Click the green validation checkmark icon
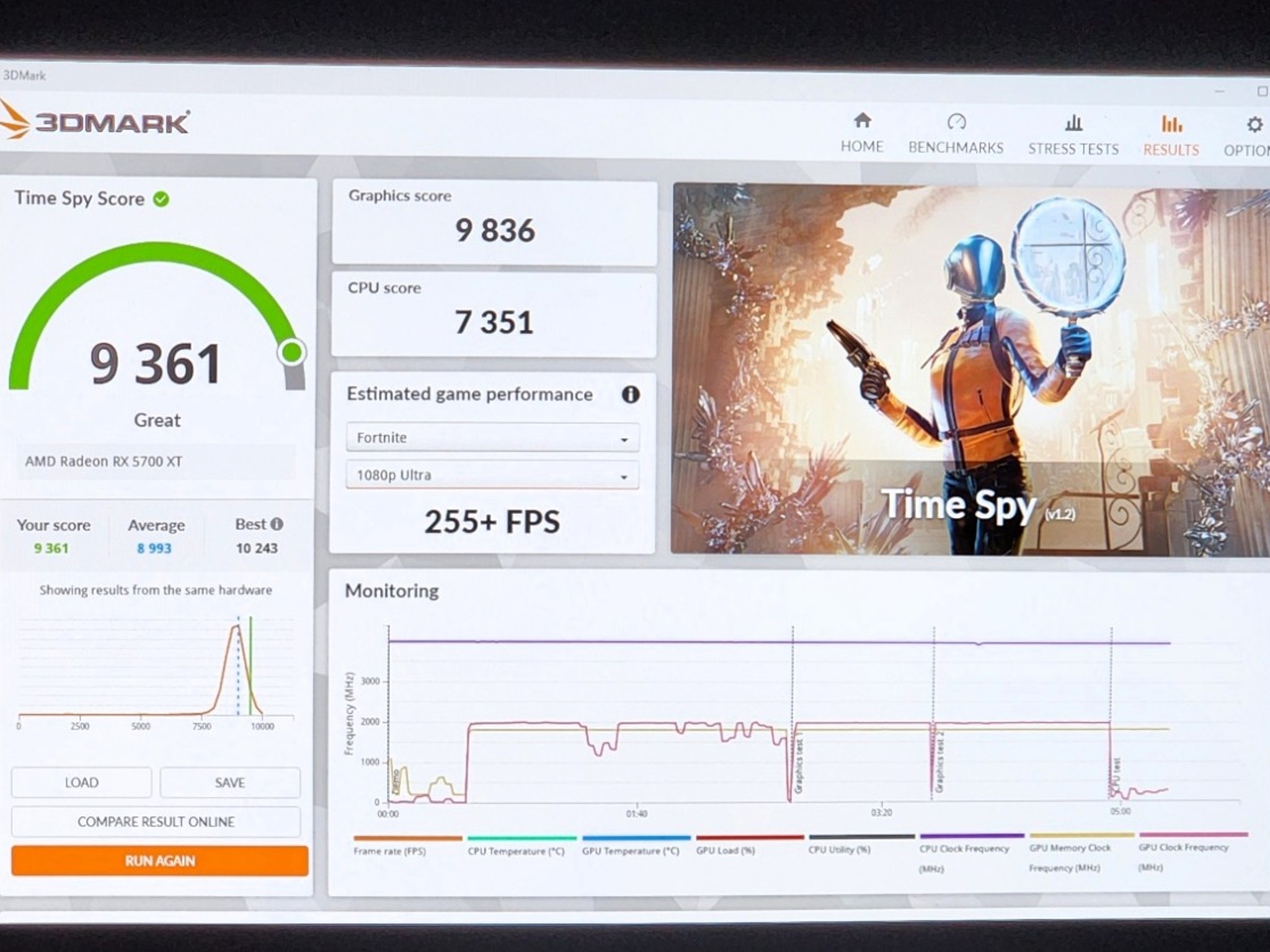The width and height of the screenshot is (1270, 952). [x=161, y=199]
